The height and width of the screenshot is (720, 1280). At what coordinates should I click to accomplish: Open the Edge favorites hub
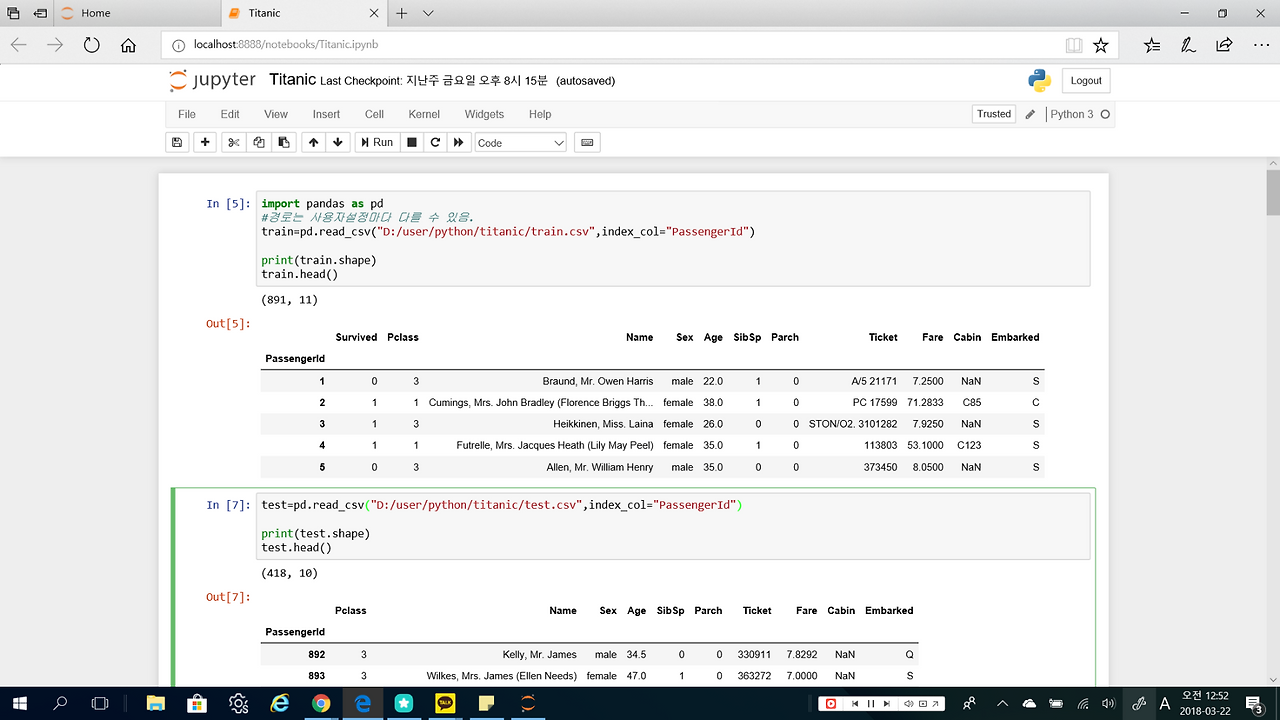pos(1152,45)
